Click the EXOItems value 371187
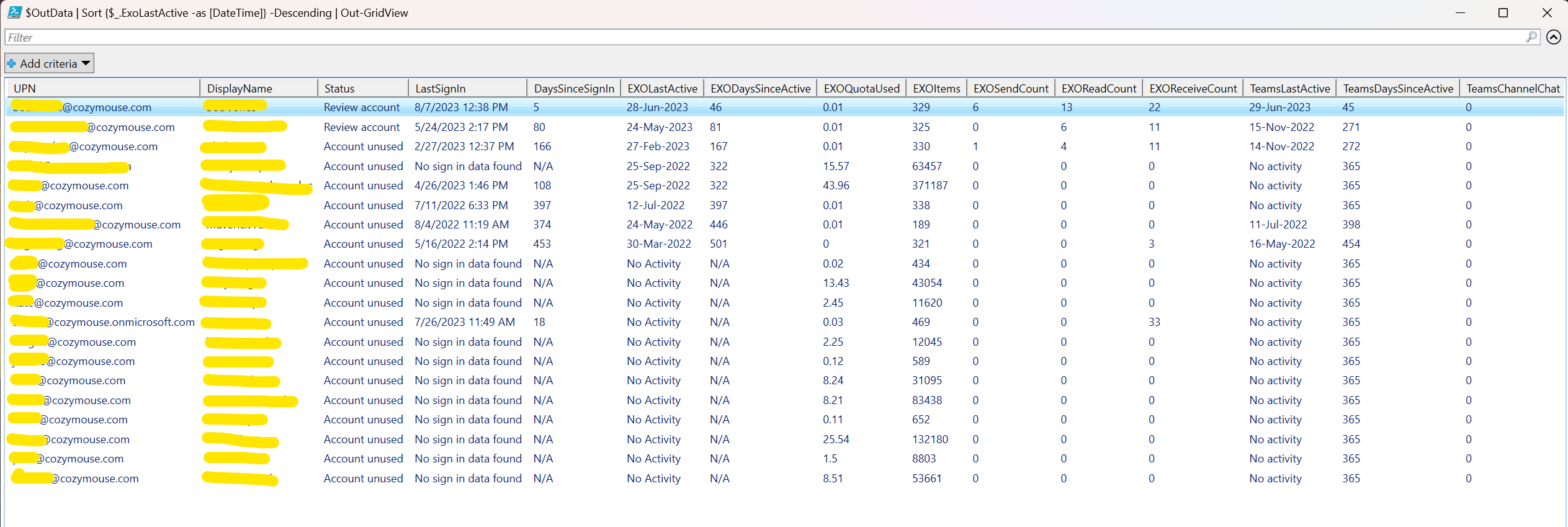This screenshot has height=527, width=1568. coord(930,186)
